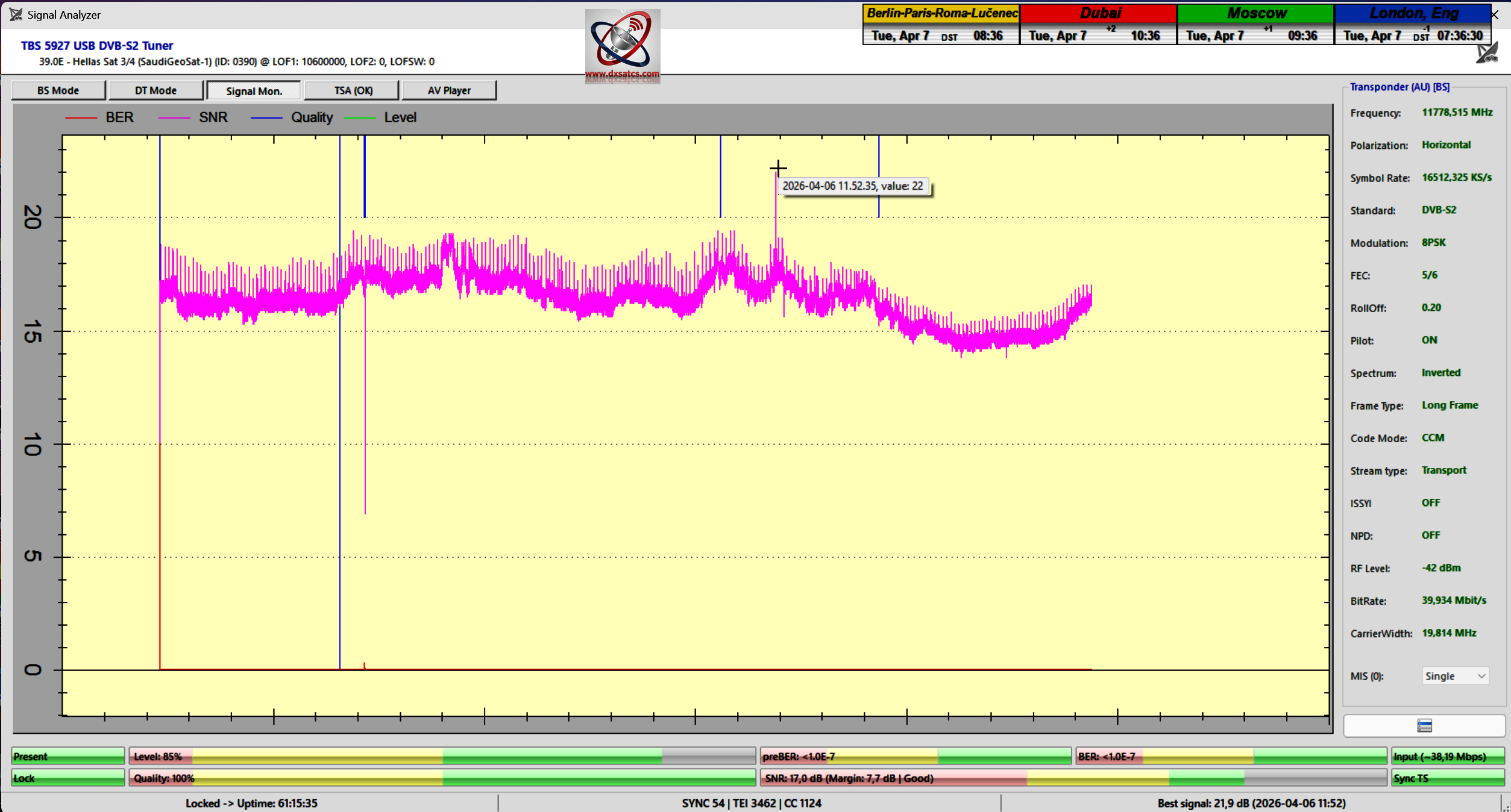
Task: Click the list icon button below MIS
Action: (1424, 725)
